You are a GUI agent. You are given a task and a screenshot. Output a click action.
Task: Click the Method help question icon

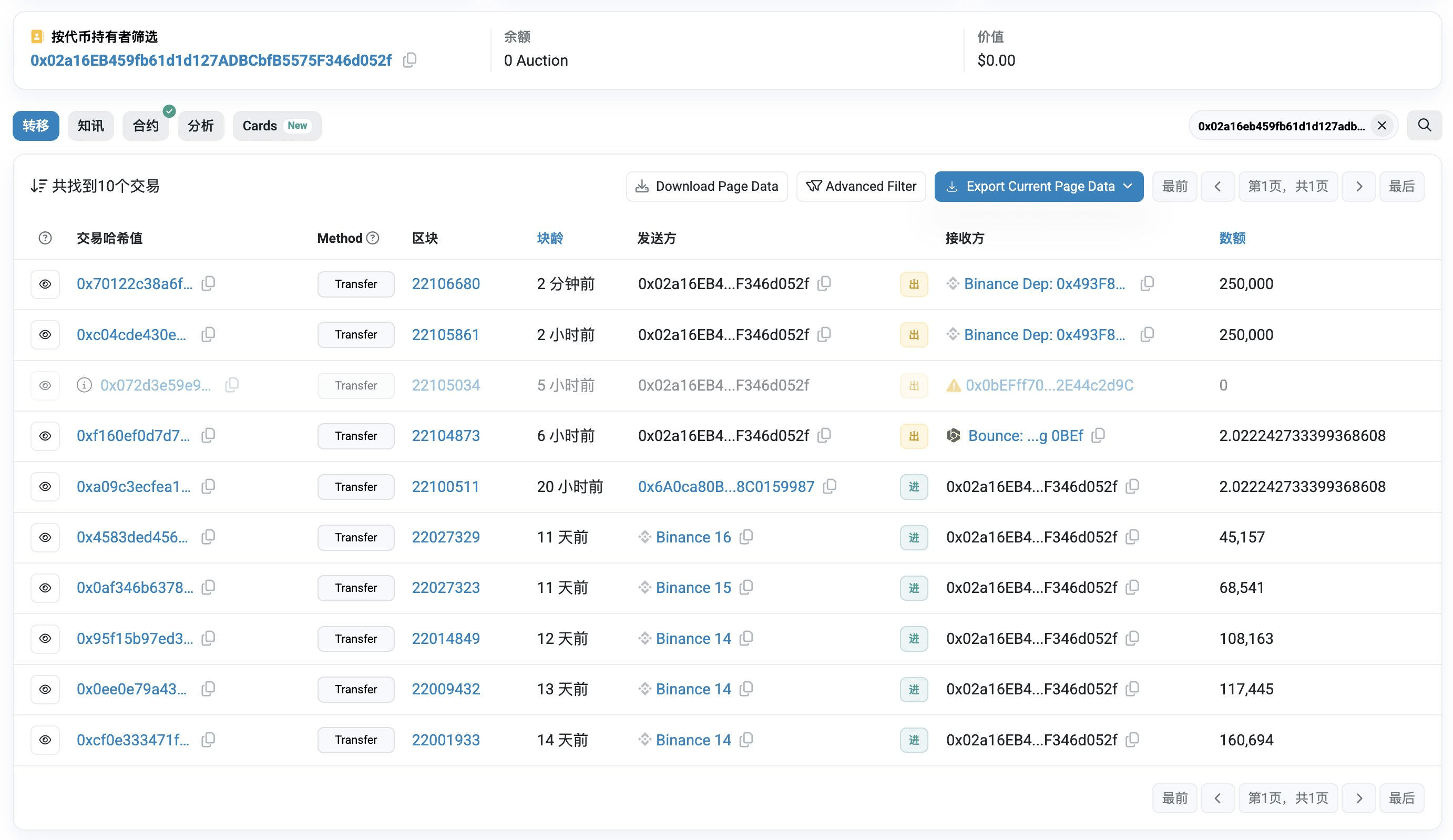[x=373, y=238]
